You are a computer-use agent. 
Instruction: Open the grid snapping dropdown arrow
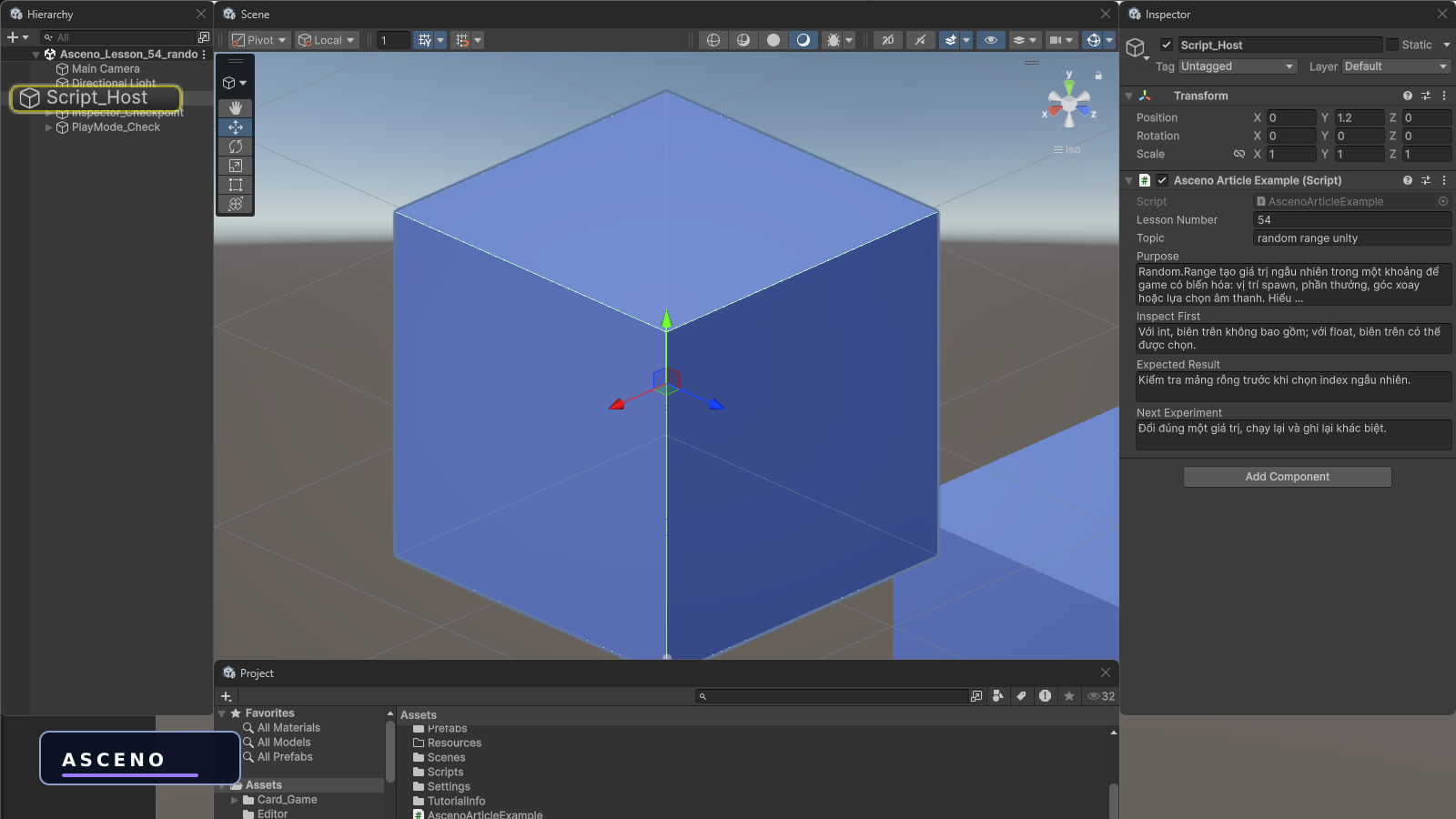440,40
